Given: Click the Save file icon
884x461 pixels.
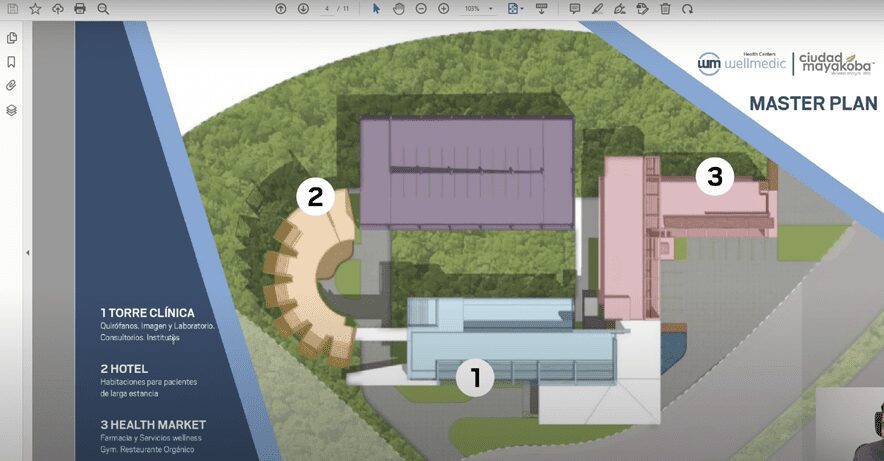Looking at the screenshot, I should (12, 8).
